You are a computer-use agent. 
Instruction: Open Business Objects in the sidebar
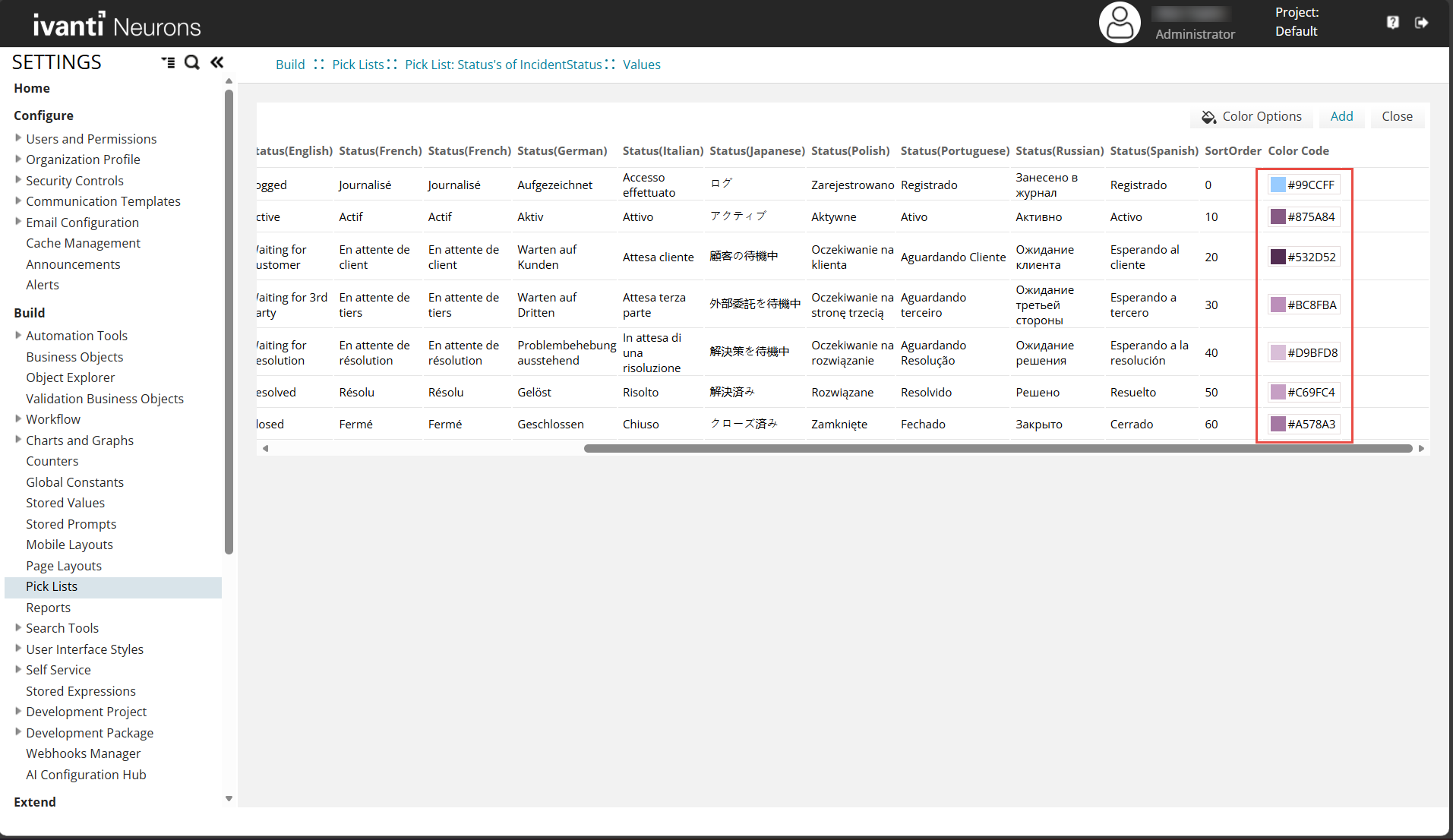click(x=74, y=357)
